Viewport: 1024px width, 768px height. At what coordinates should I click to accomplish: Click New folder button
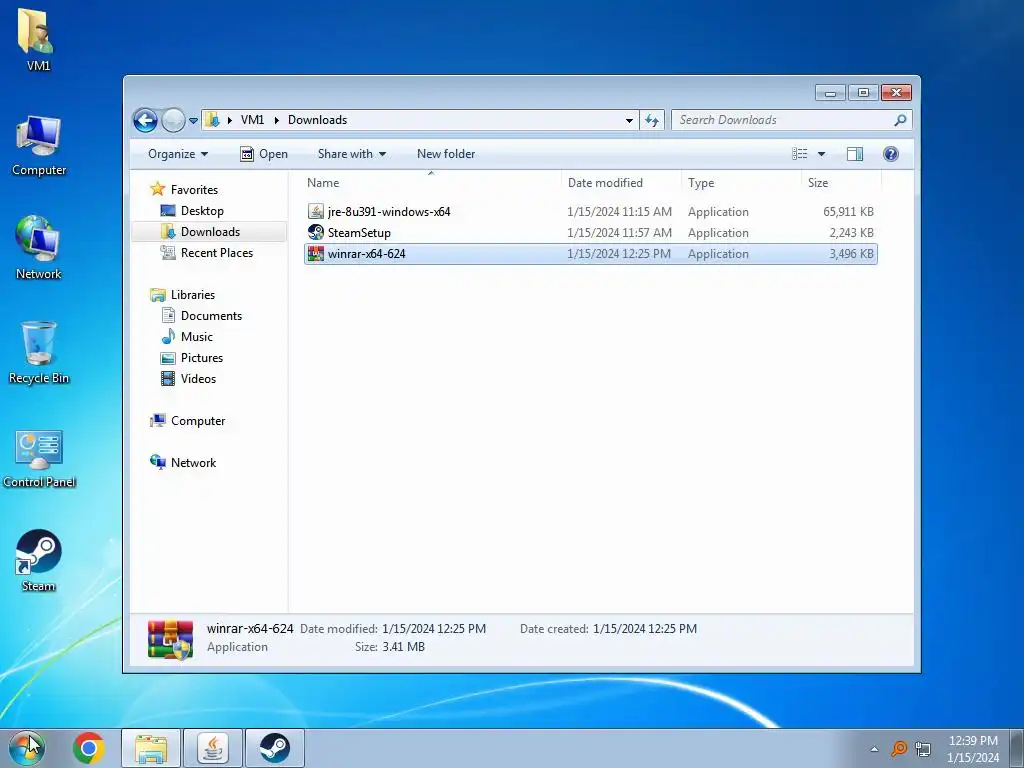(446, 154)
